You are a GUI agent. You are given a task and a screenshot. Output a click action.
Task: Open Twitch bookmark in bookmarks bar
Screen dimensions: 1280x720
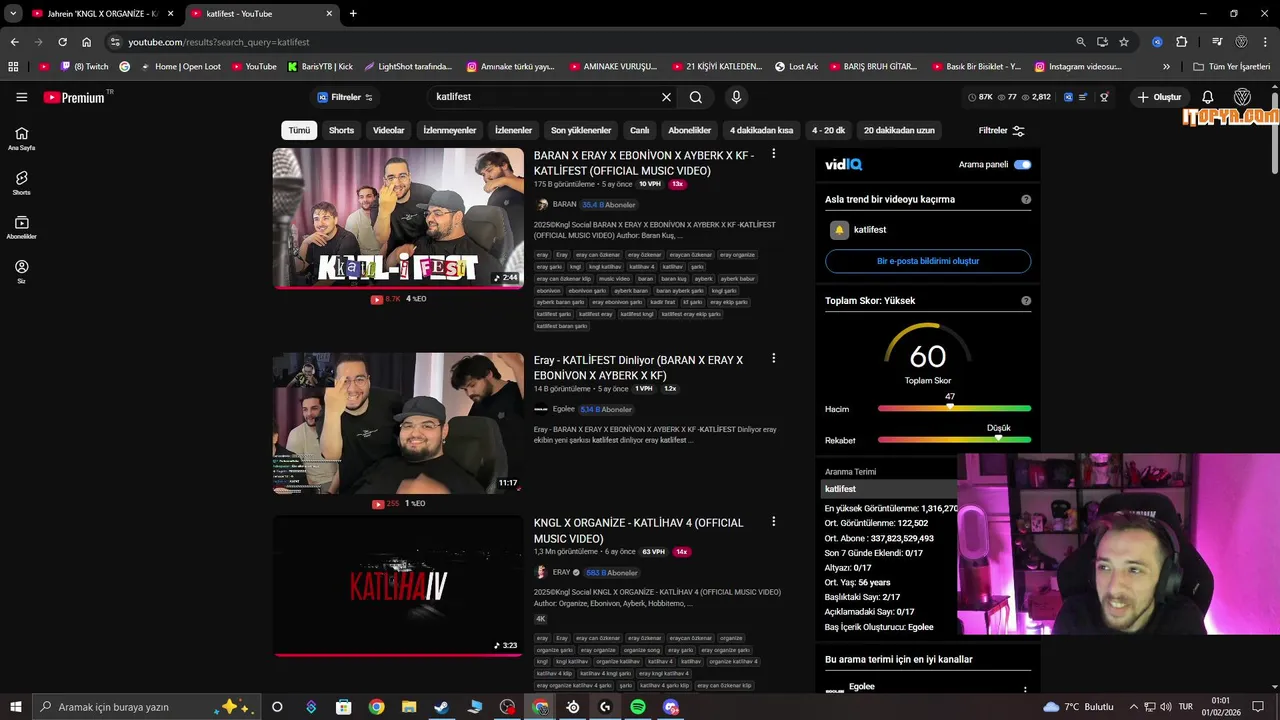click(85, 67)
